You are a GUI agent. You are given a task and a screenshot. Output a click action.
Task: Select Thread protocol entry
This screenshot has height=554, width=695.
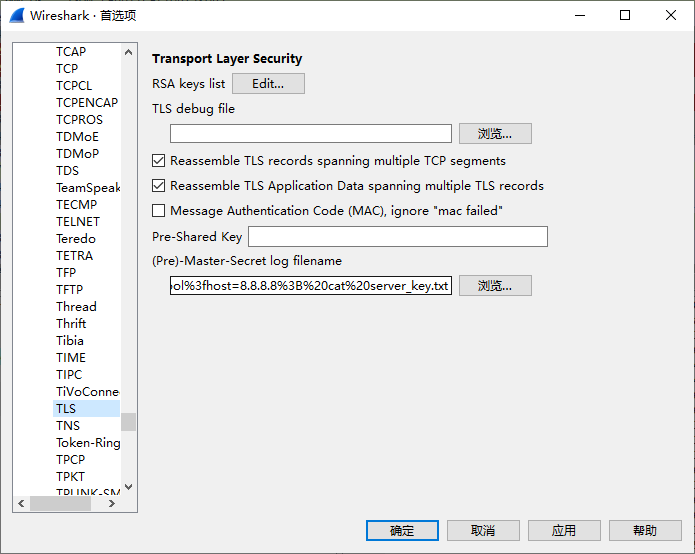coord(76,307)
